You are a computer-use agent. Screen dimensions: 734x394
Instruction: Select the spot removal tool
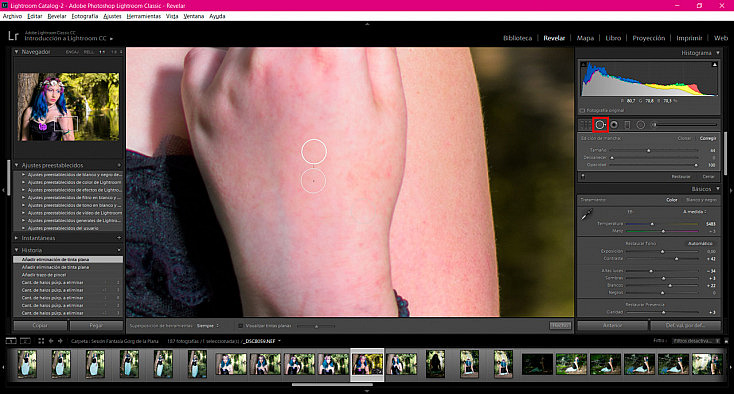600,125
